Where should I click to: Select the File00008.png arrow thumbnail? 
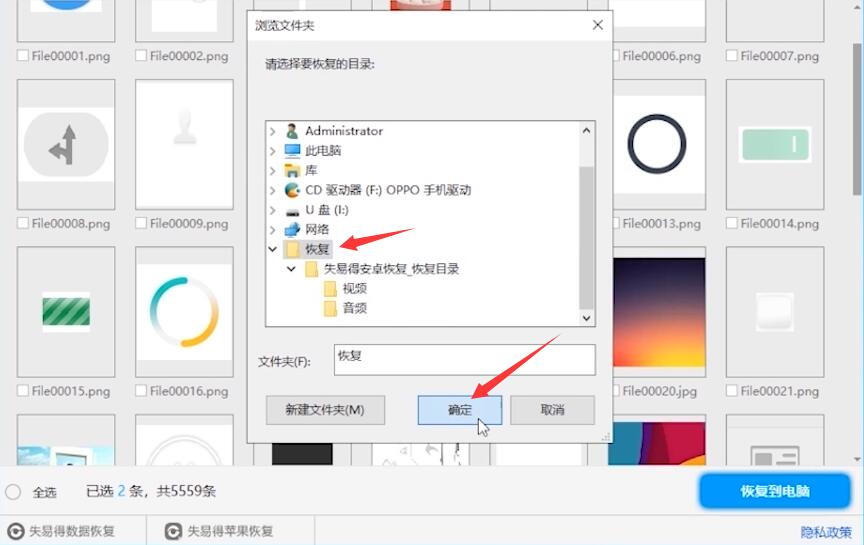coord(66,144)
